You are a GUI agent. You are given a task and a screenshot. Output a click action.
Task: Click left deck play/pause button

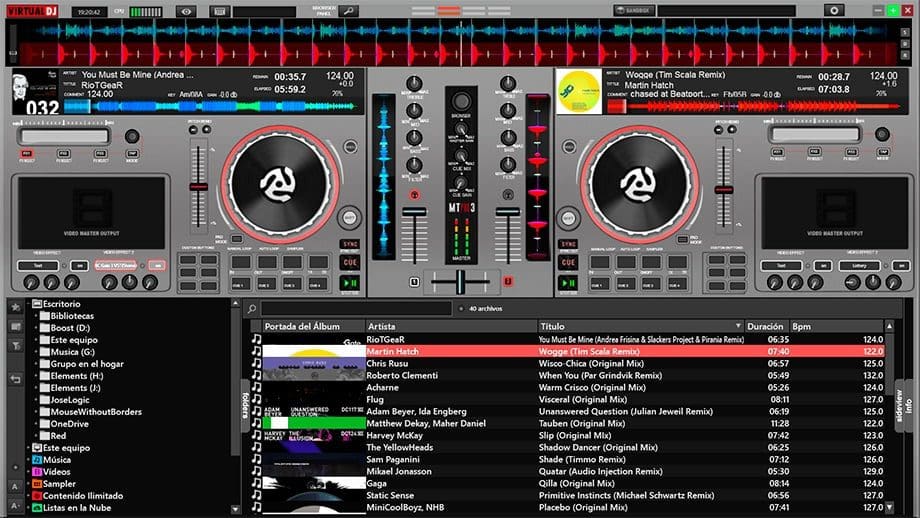(x=350, y=283)
